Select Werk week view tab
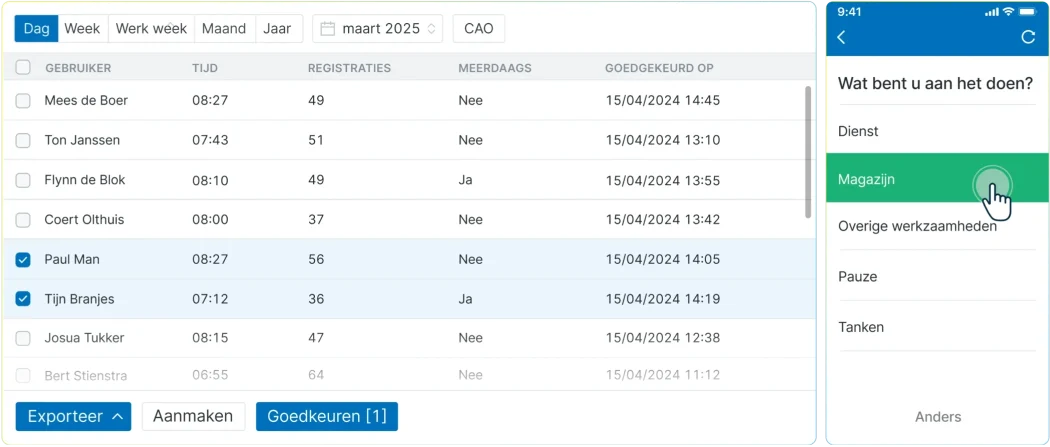The image size is (1050, 447). click(x=151, y=29)
